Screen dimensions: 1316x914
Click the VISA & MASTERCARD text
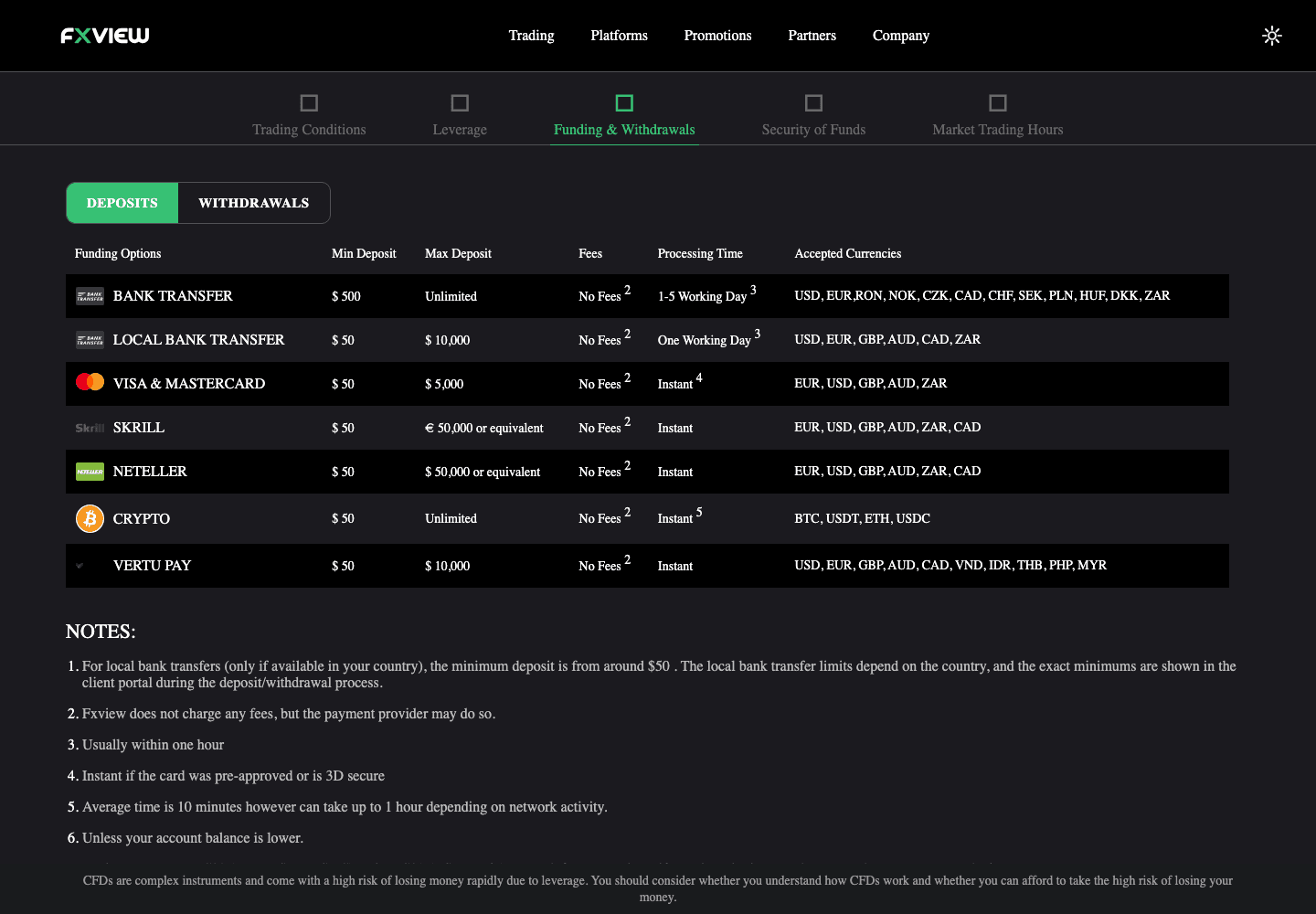189,384
